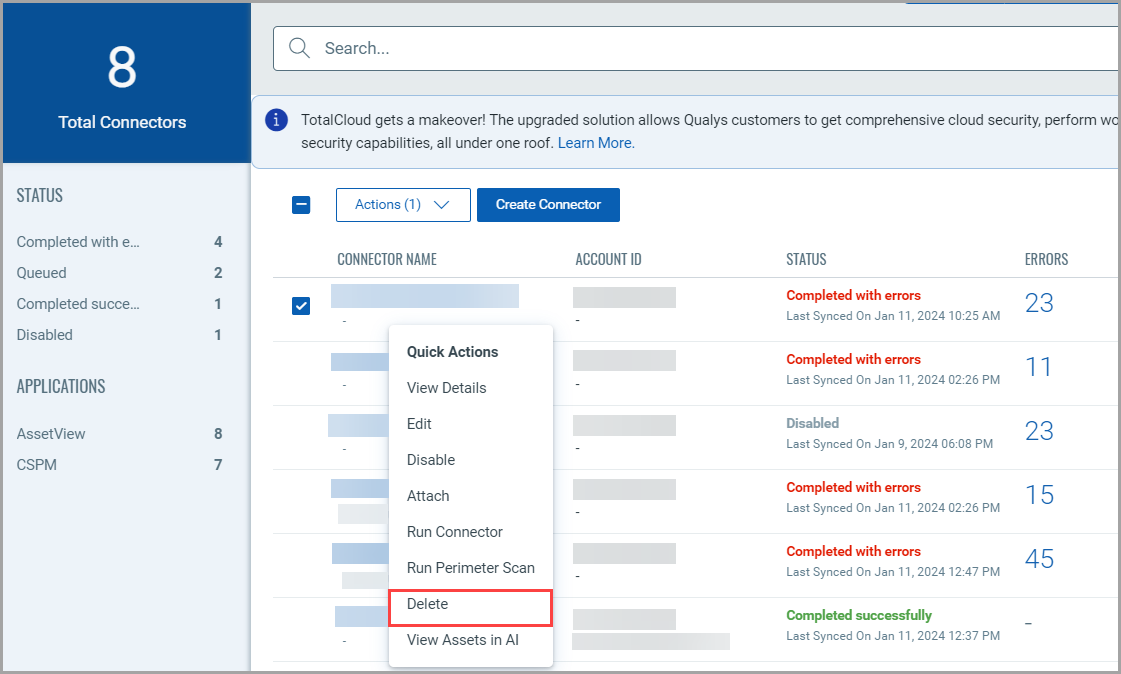Filter by Queued status
This screenshot has width=1121, height=674.
click(x=42, y=273)
